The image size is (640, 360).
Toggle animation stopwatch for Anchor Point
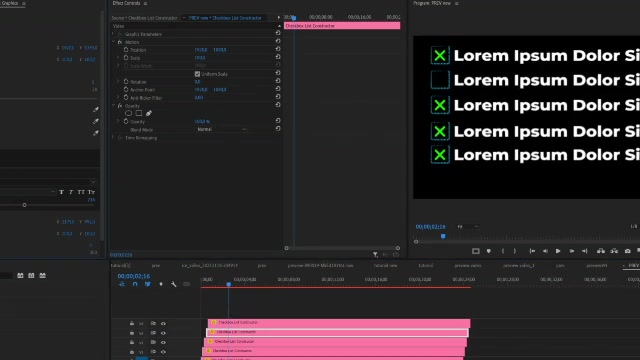pyautogui.click(x=126, y=89)
